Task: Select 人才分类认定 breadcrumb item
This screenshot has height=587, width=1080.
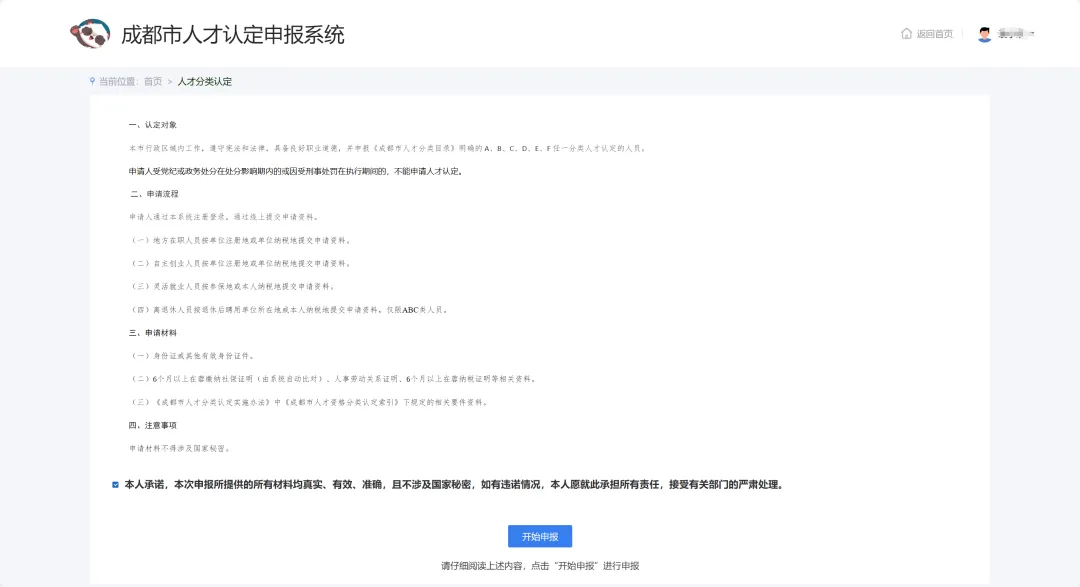Action: (205, 81)
